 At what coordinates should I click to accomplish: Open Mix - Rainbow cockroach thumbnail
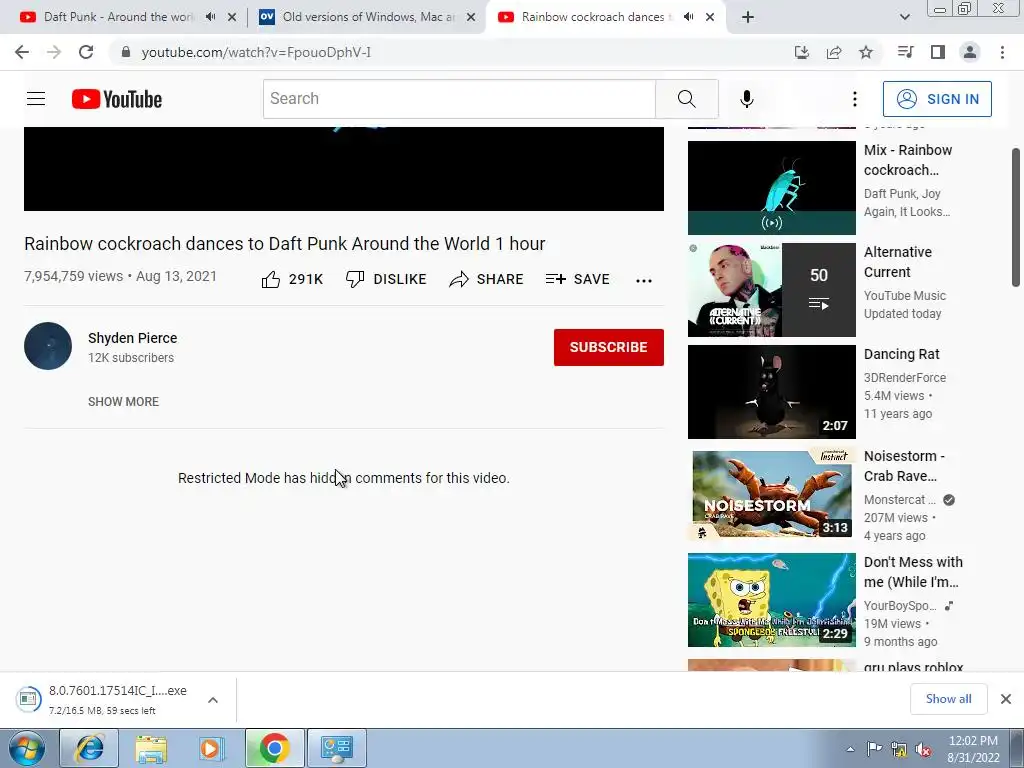tap(771, 188)
